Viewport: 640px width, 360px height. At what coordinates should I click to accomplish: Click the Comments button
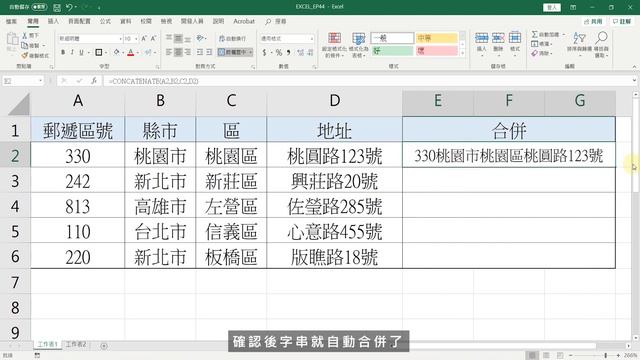point(622,21)
